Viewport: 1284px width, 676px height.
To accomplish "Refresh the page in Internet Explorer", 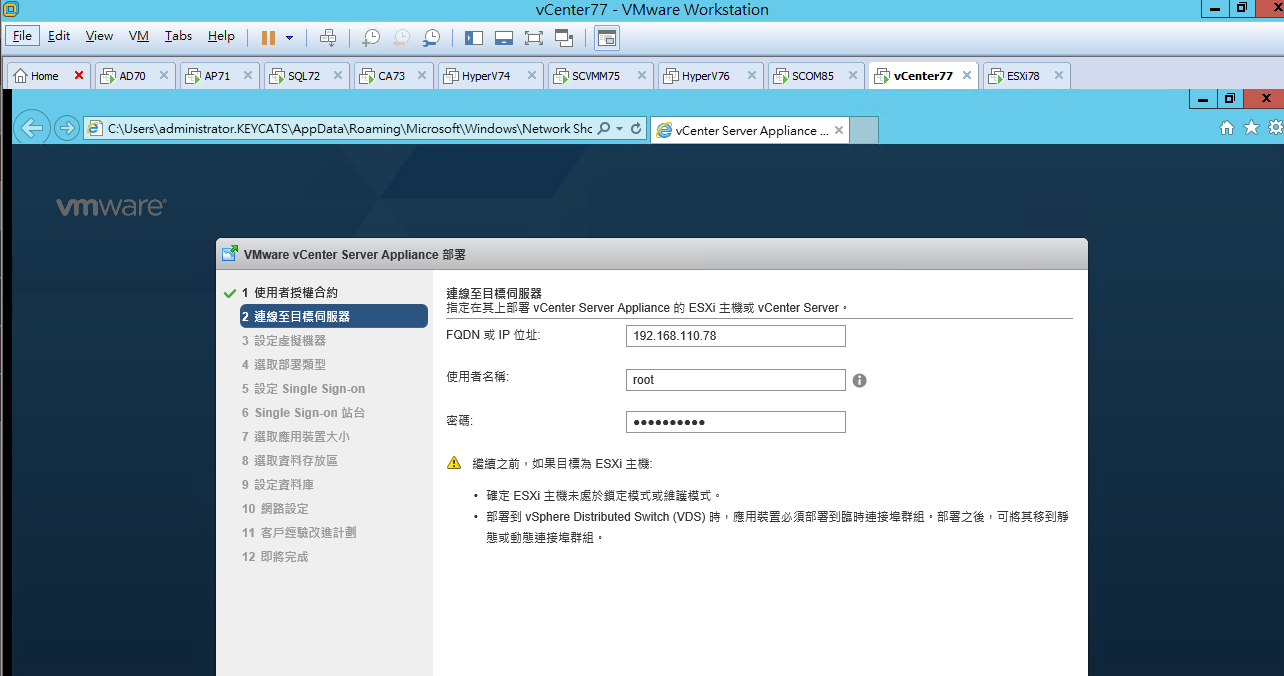I will (x=636, y=129).
